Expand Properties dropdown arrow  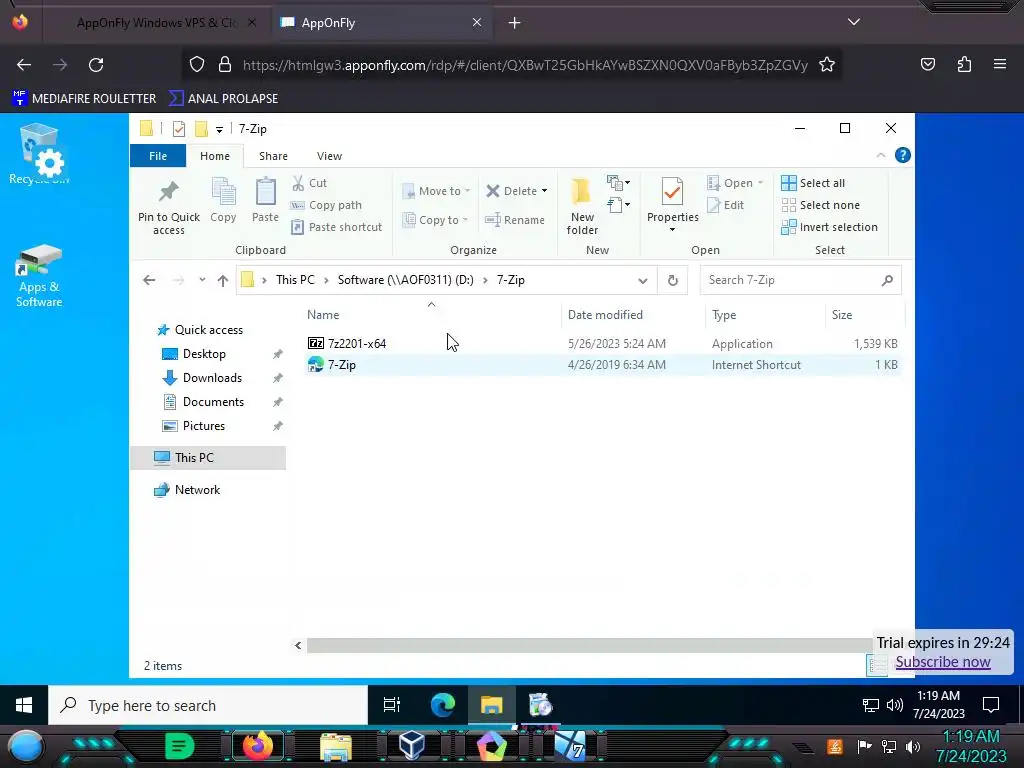[x=672, y=229]
